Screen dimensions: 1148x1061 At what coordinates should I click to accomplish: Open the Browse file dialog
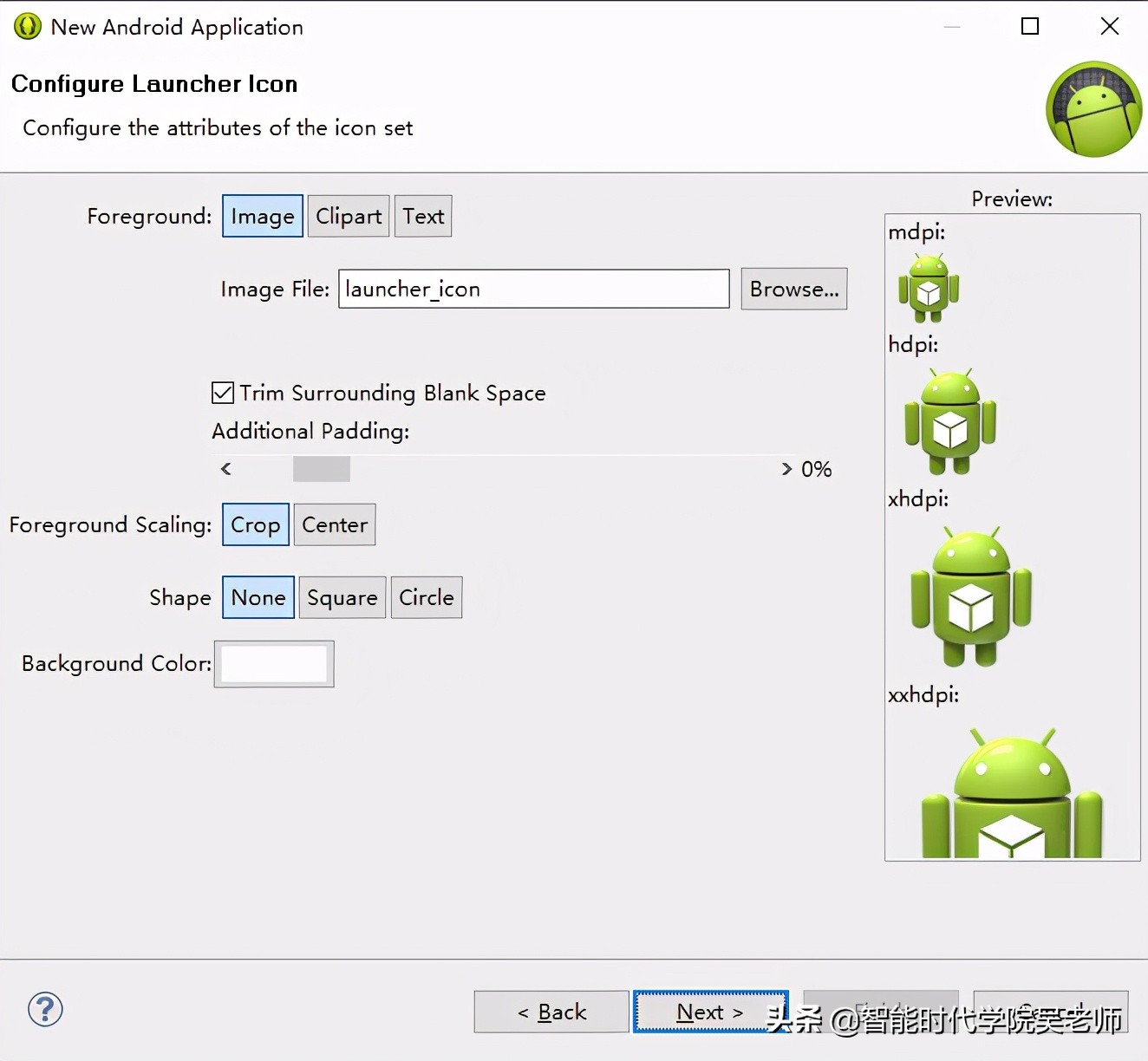point(794,289)
